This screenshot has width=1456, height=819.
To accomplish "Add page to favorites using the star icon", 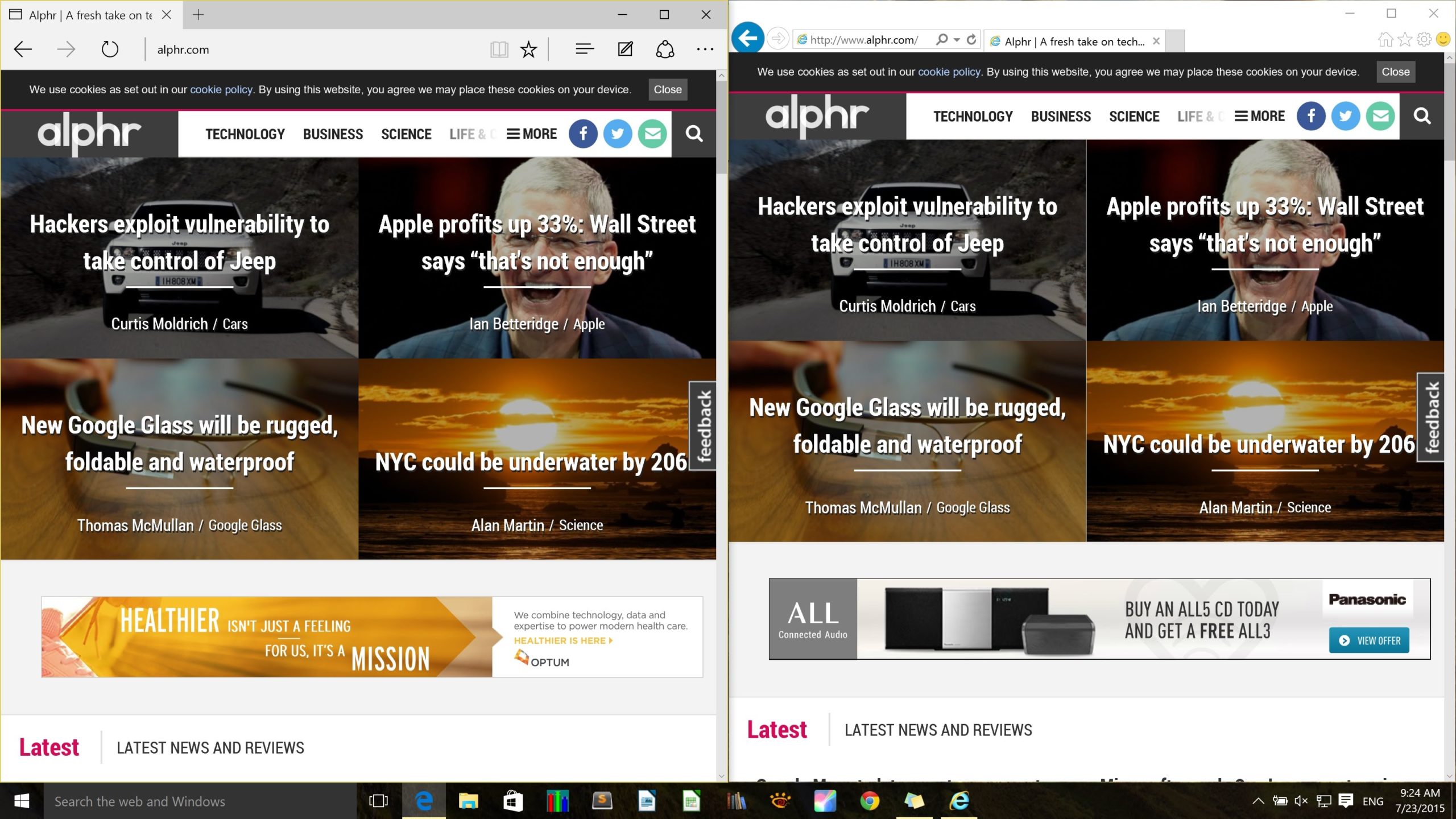I will point(528,49).
